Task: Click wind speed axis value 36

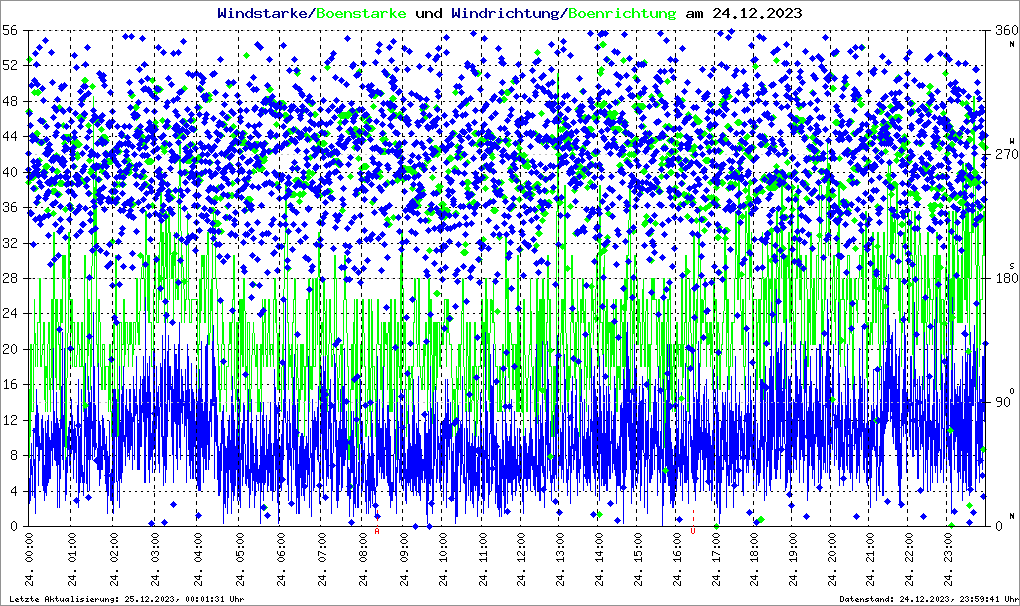Action: (9, 207)
